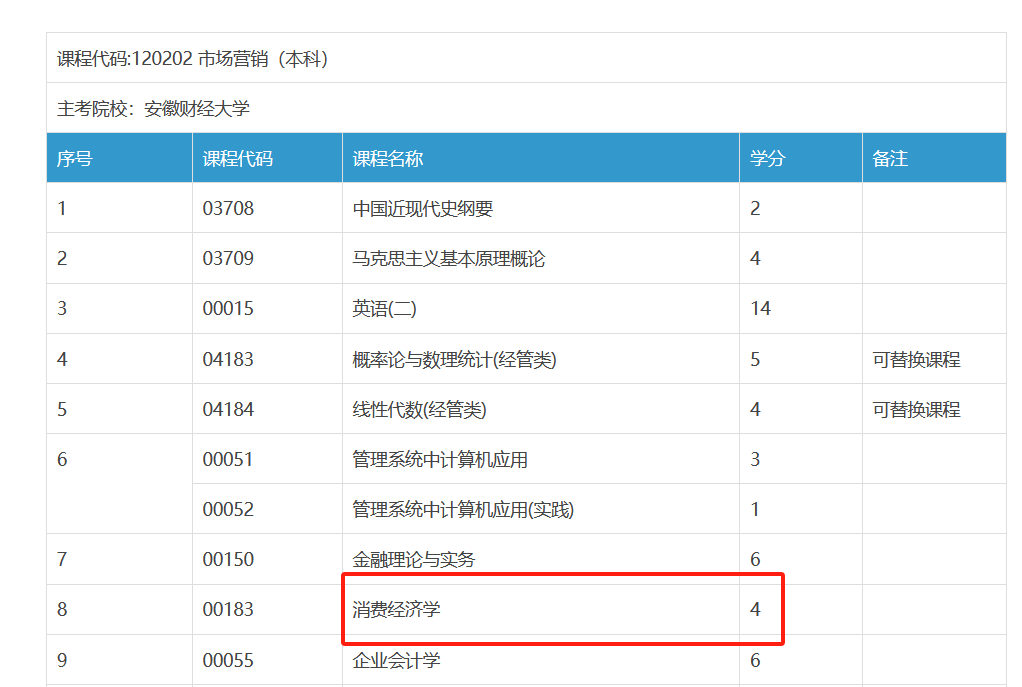Click course name 消费经济学

tap(396, 609)
